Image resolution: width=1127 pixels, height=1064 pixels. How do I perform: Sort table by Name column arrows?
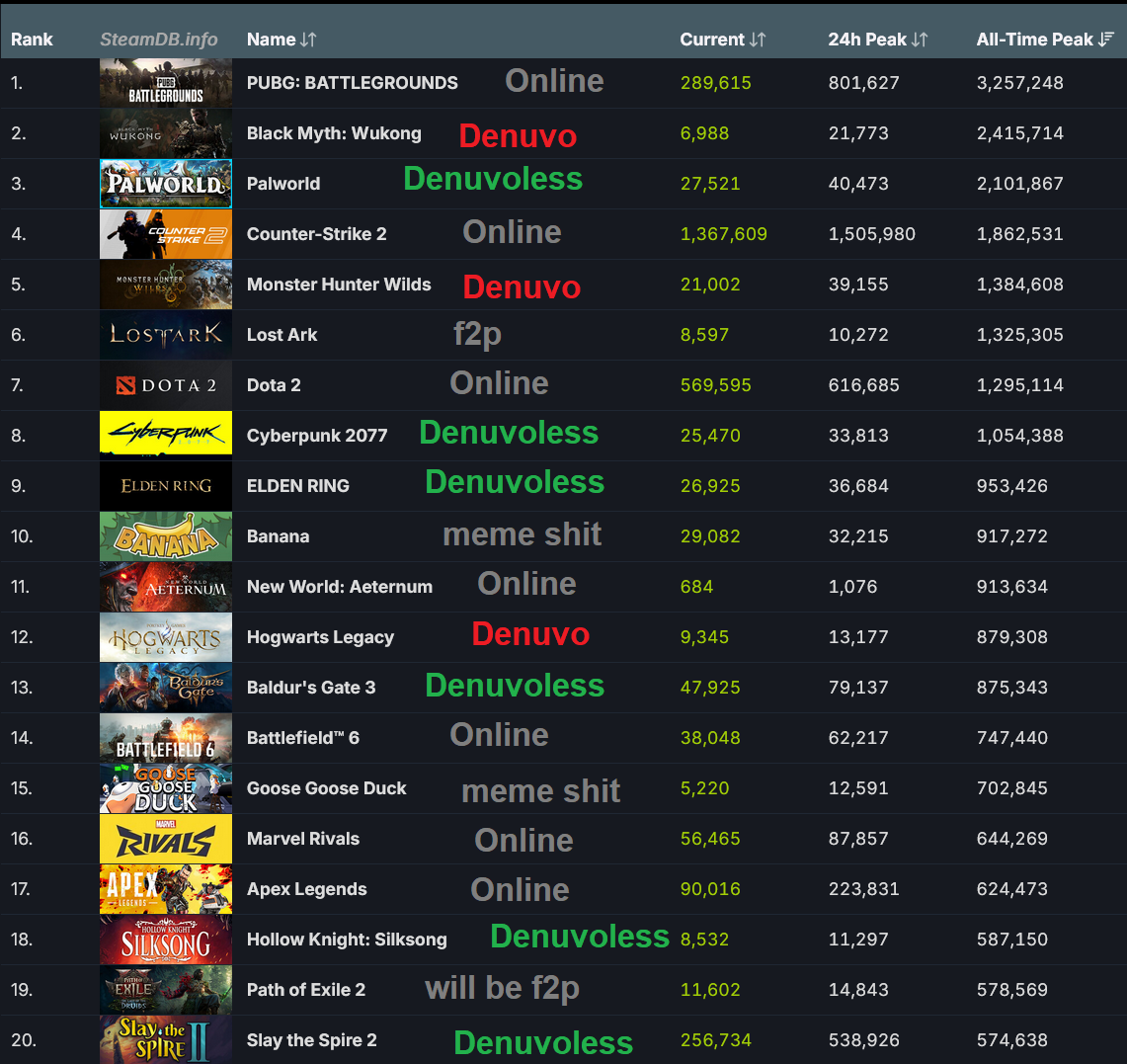coord(308,40)
